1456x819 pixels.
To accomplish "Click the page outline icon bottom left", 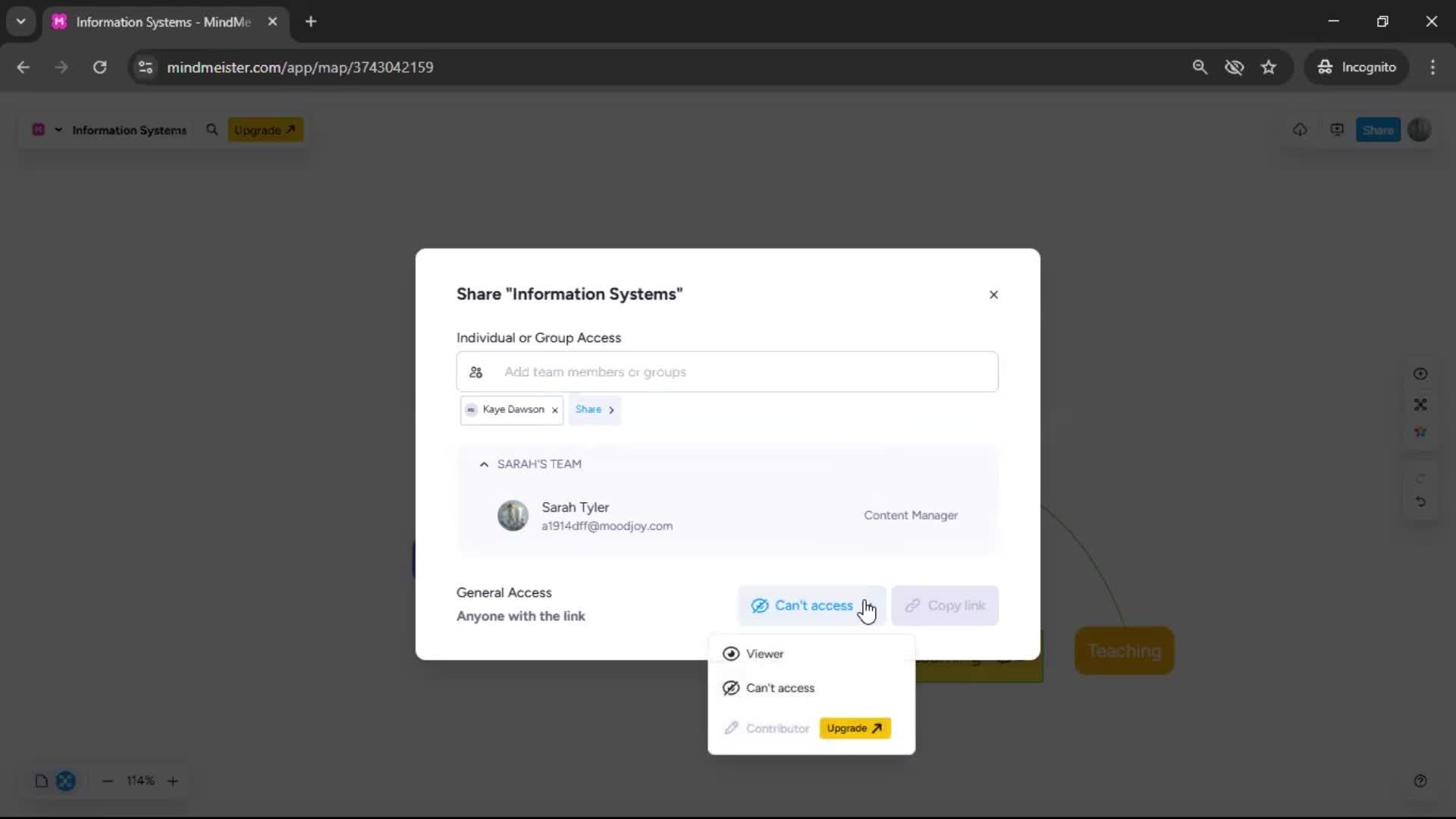I will [x=42, y=781].
